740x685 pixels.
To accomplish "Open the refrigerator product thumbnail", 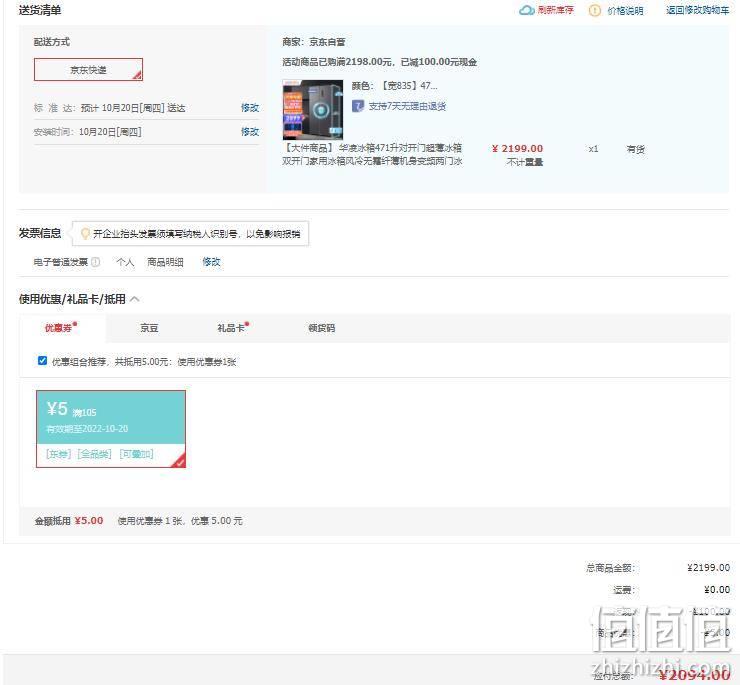I will (312, 110).
